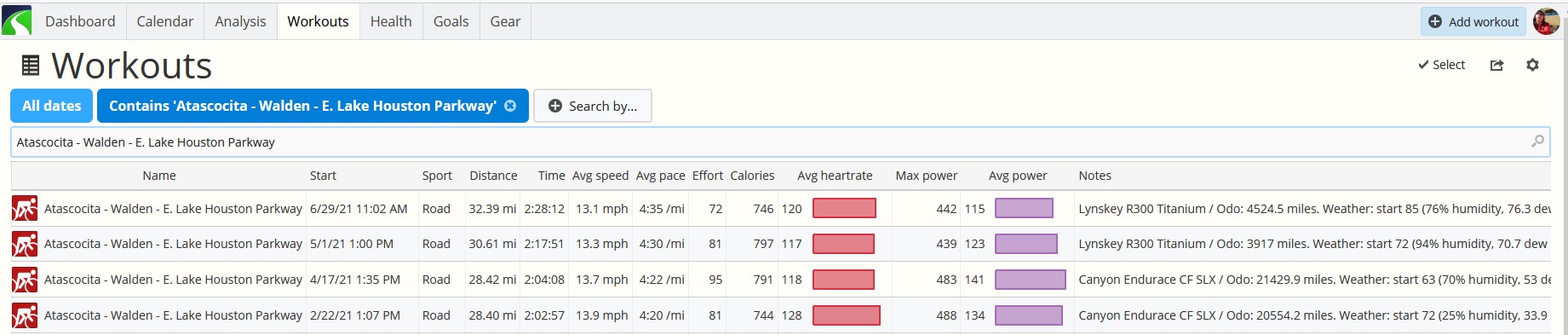Click cycling icon of 4/17/21 workout
The height and width of the screenshot is (335, 1568).
pos(25,280)
